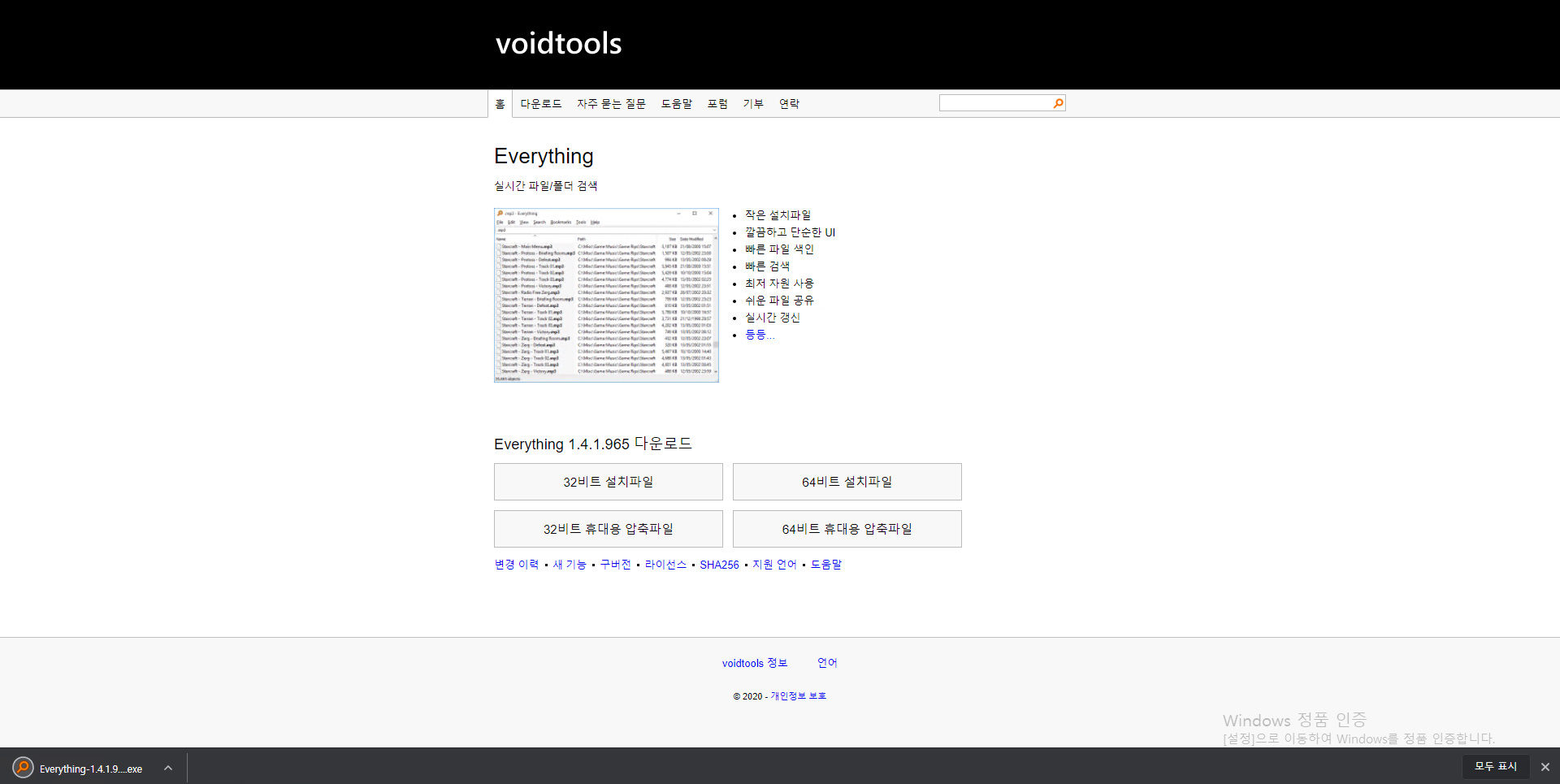Click the 깔끔하고 단순한 UI list item
The width and height of the screenshot is (1560, 784).
790,232
